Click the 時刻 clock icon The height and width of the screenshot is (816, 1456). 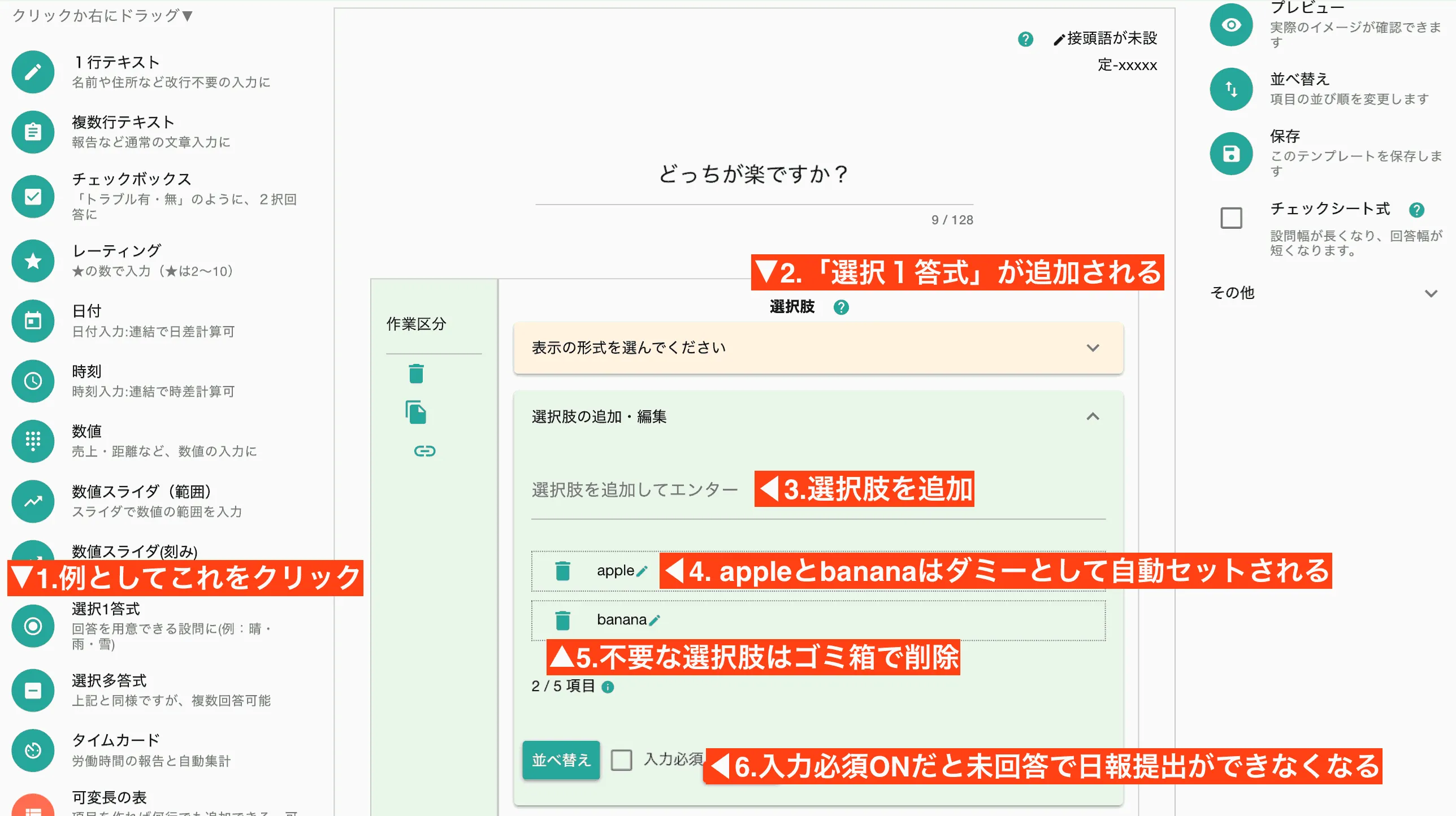33,381
